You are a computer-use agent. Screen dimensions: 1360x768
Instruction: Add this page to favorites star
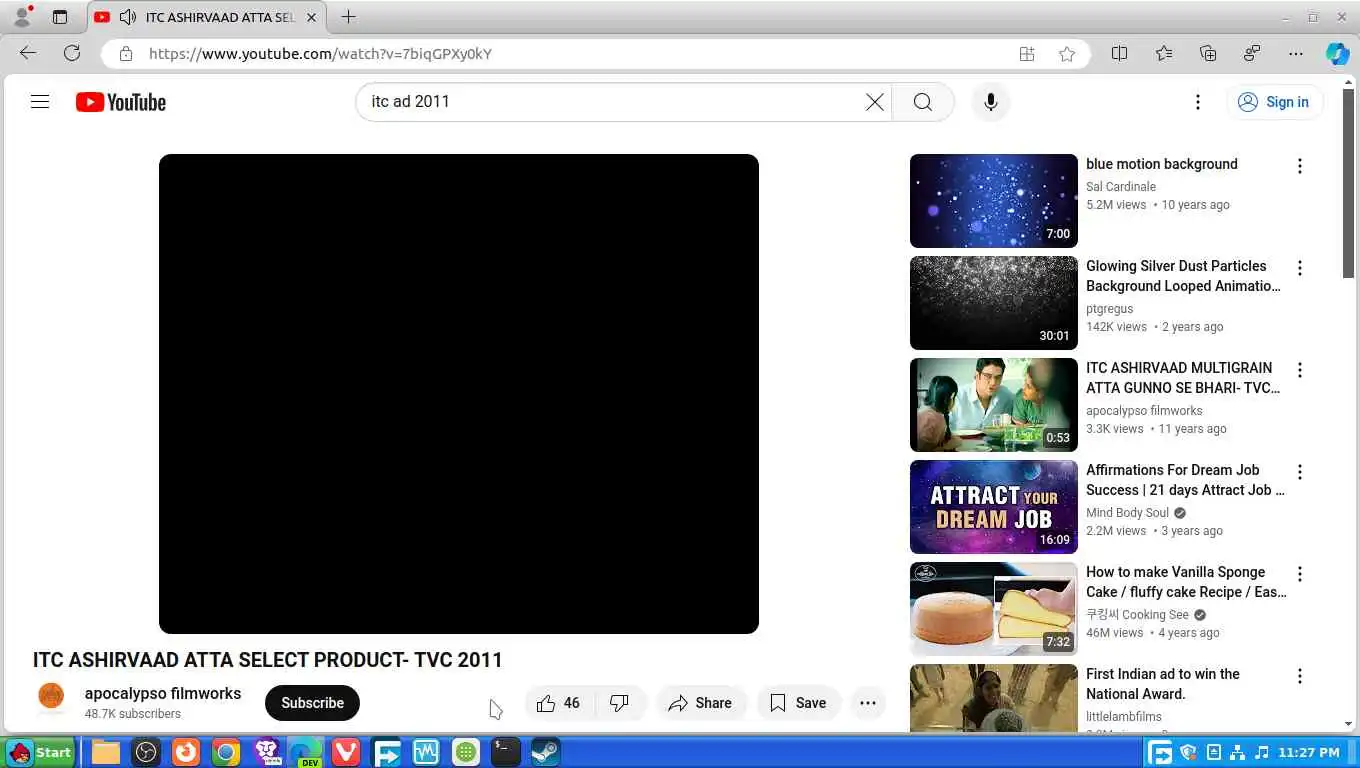1067,54
